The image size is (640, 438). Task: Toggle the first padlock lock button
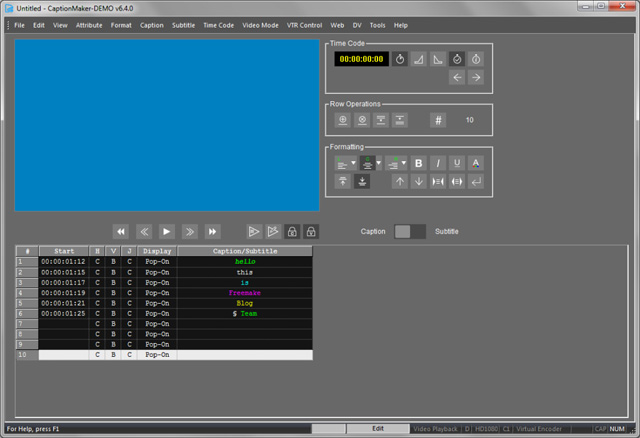click(292, 231)
